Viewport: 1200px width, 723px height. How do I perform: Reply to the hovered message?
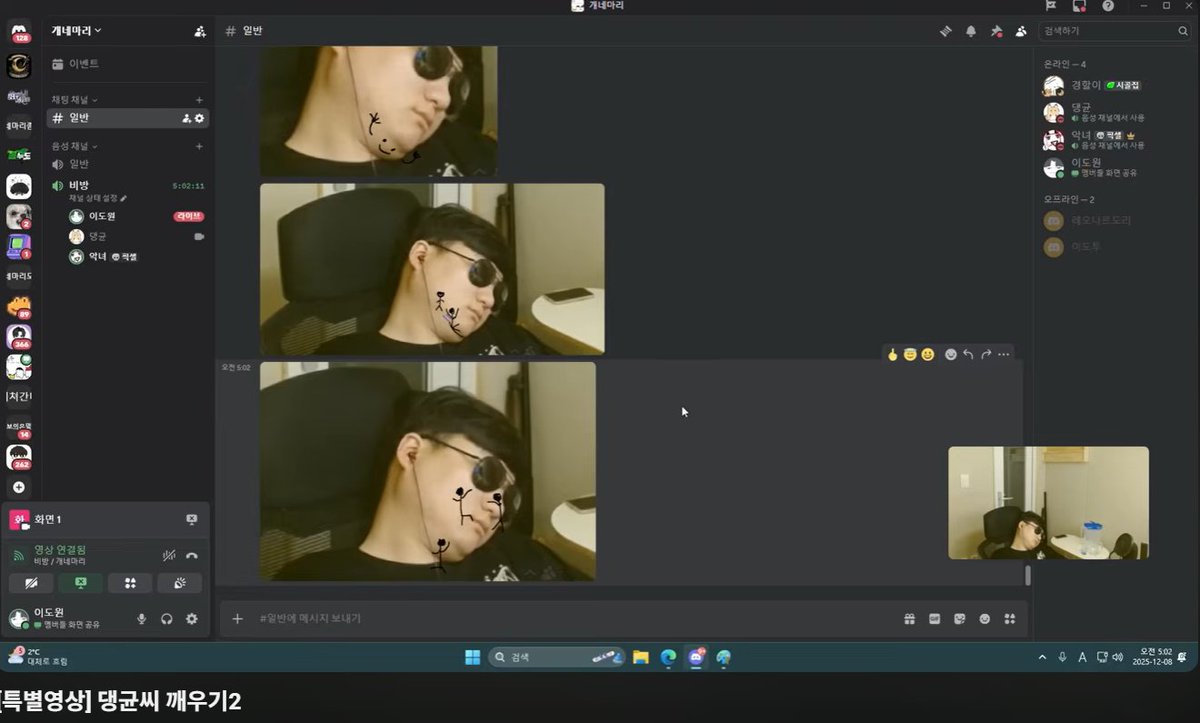(x=968, y=354)
